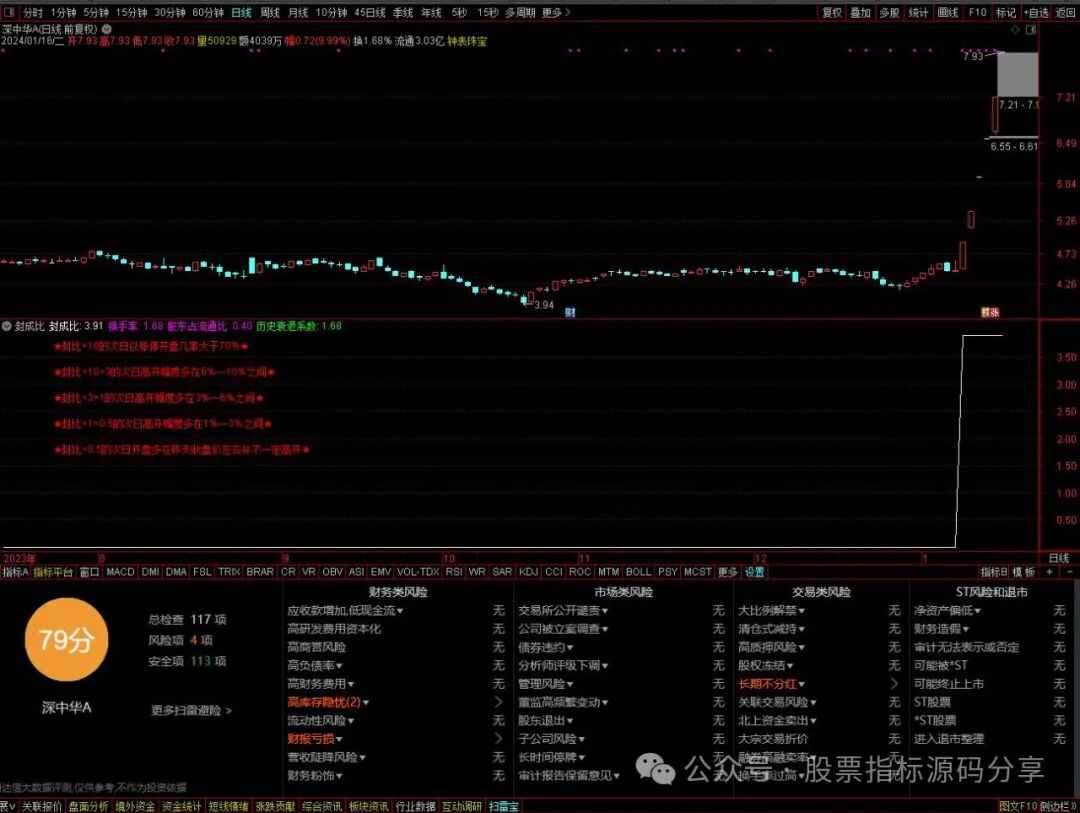Open 关联报价 bottom tab
This screenshot has width=1080, height=813.
41,806
